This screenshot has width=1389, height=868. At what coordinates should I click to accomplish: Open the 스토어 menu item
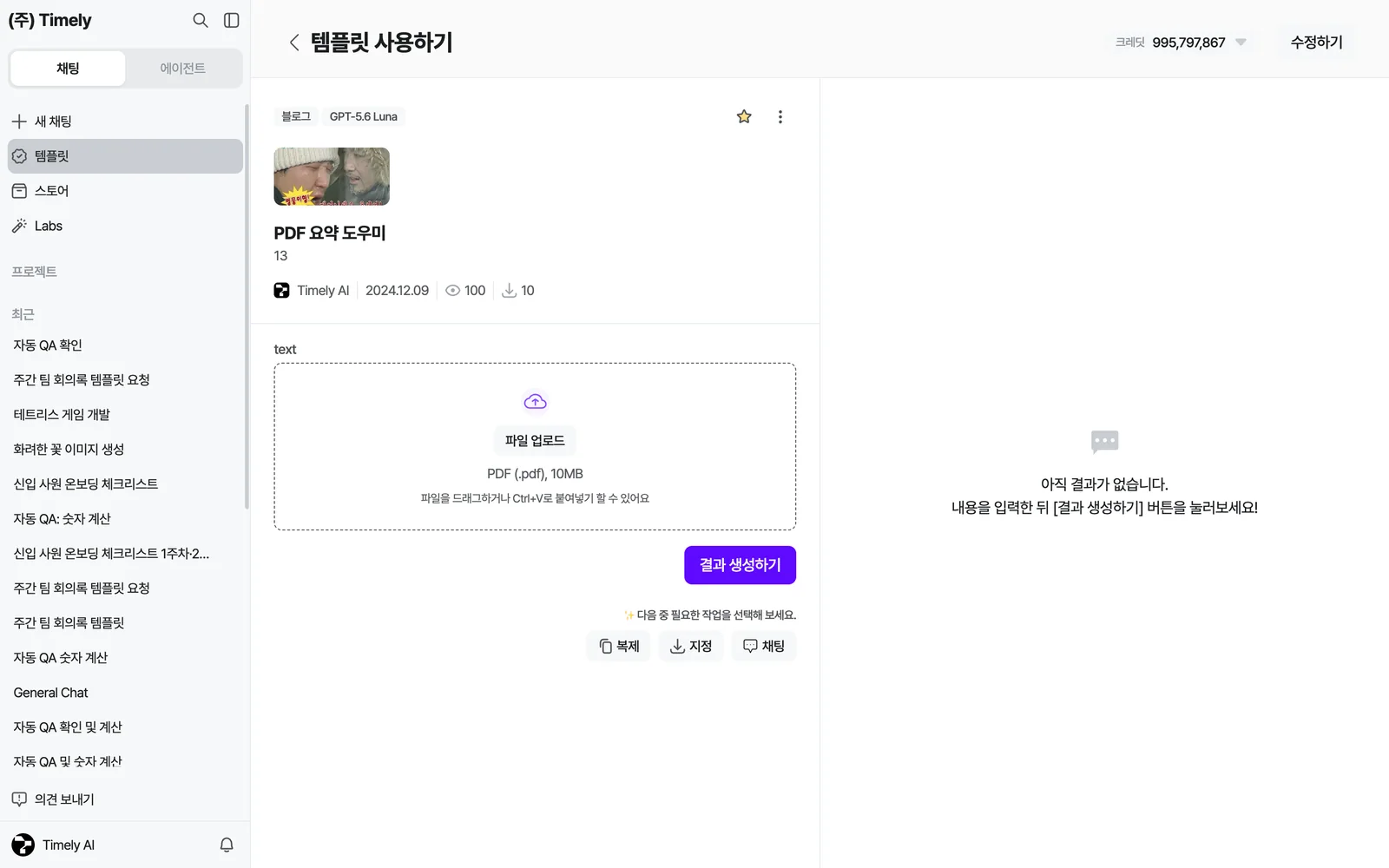pos(125,191)
